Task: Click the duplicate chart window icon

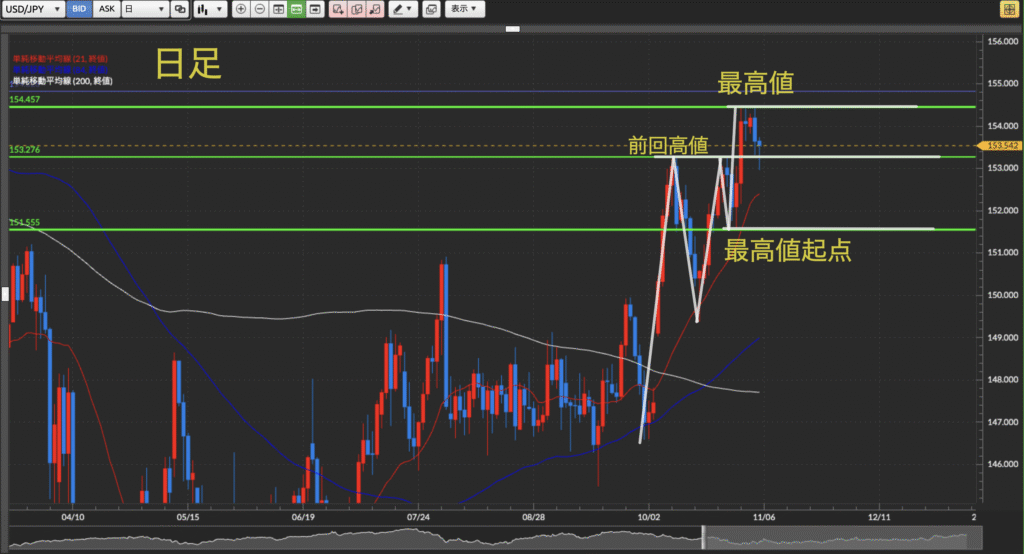Action: pos(431,9)
